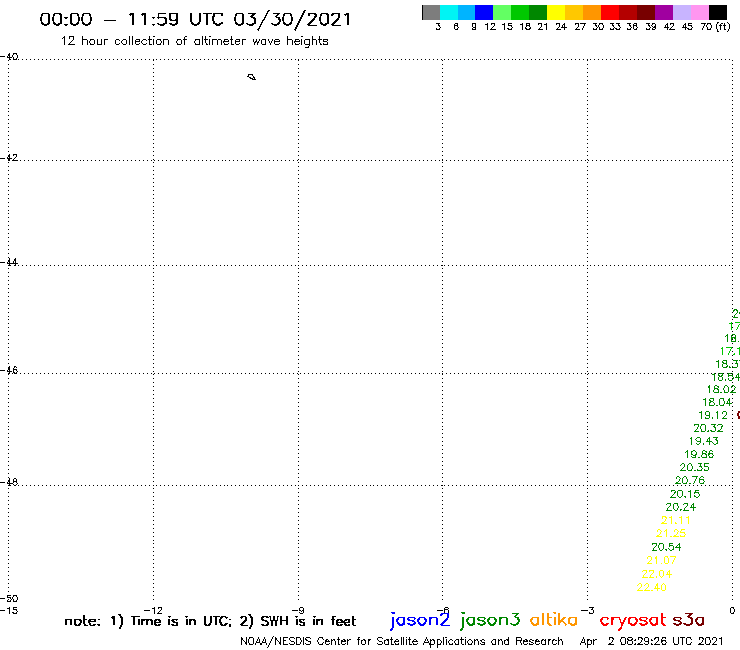Click the -15 longitude axis label

point(9,610)
